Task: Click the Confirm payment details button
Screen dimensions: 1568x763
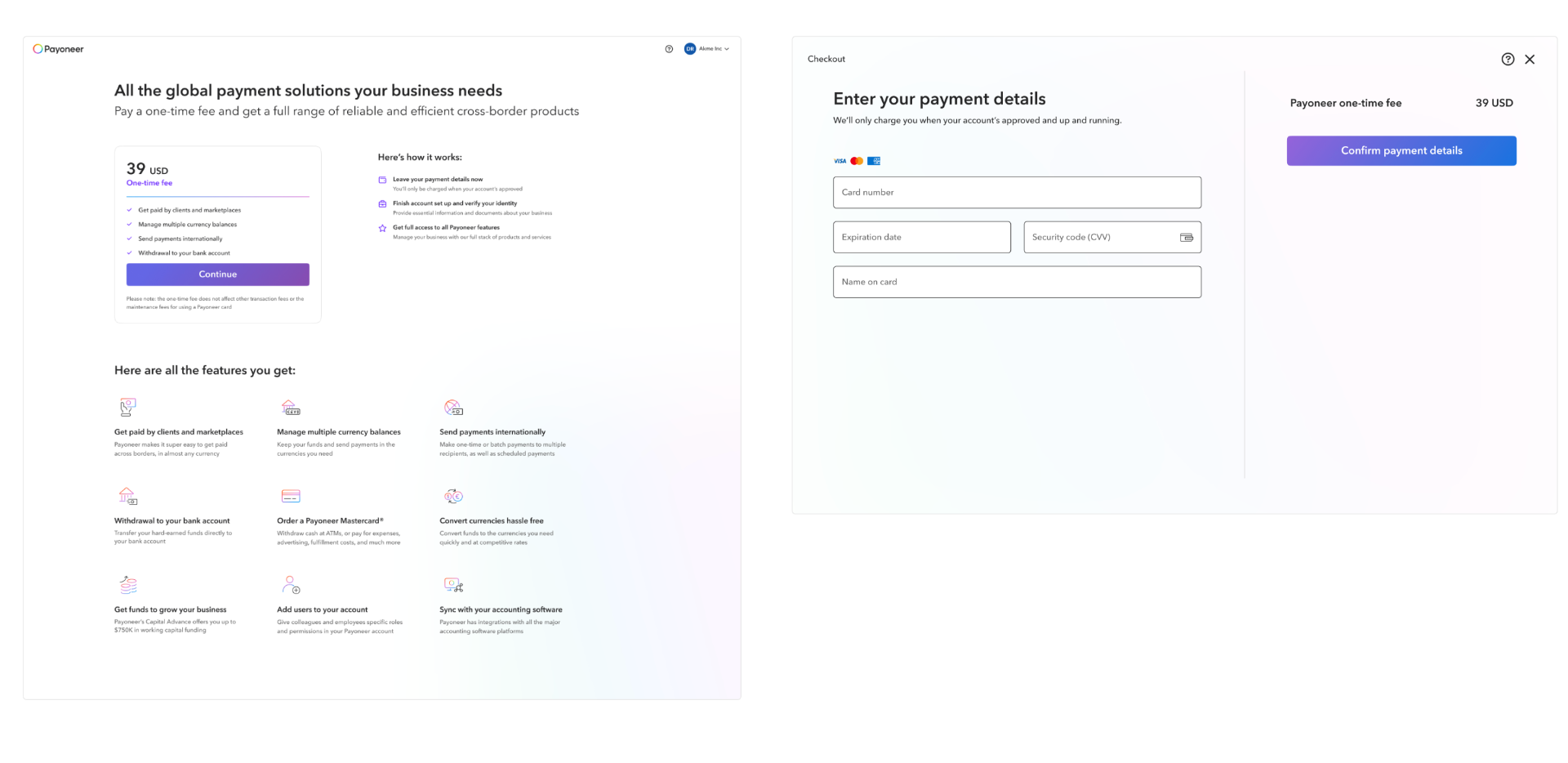Action: click(x=1401, y=151)
